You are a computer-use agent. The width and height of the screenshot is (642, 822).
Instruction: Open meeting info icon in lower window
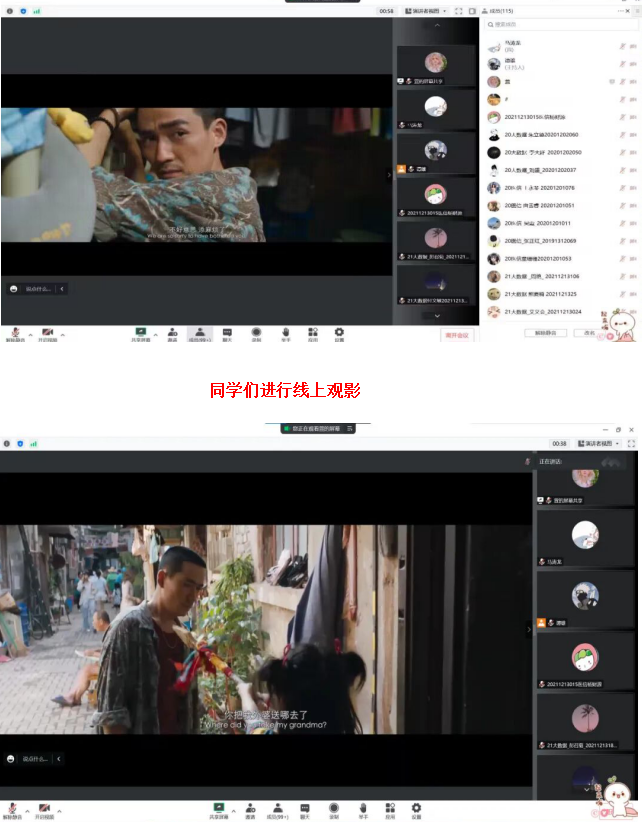coord(6,444)
